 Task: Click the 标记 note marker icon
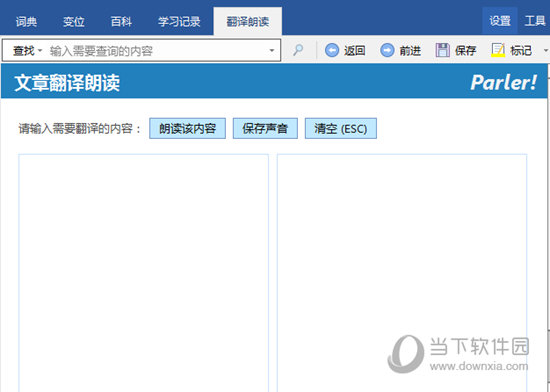tap(498, 50)
